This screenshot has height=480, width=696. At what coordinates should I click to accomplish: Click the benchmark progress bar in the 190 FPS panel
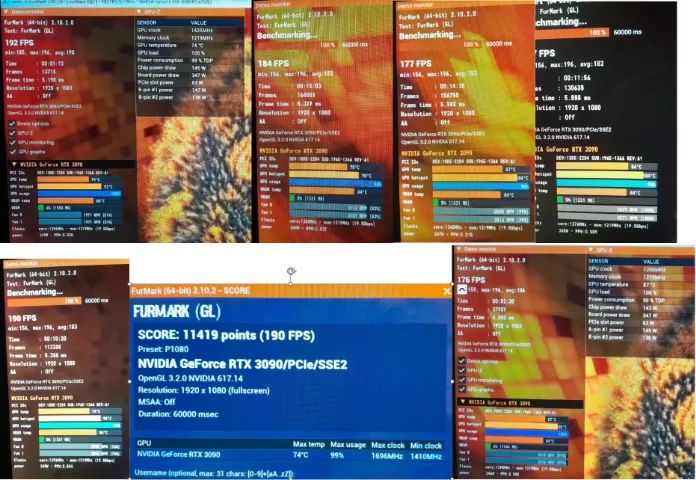tap(44, 301)
